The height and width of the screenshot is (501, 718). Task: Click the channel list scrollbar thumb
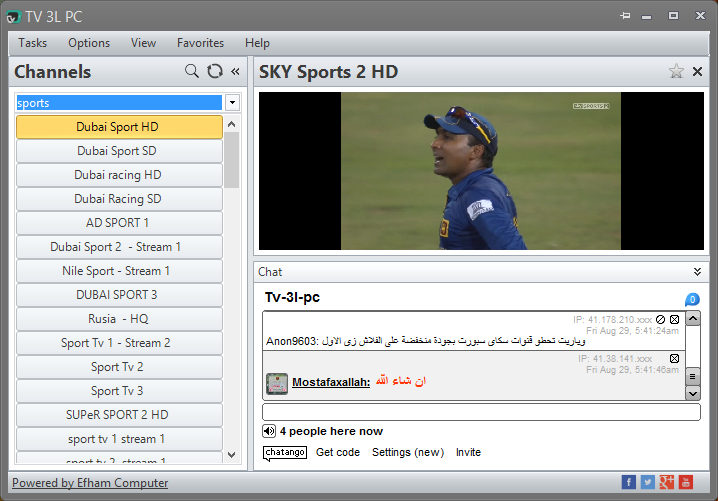232,160
